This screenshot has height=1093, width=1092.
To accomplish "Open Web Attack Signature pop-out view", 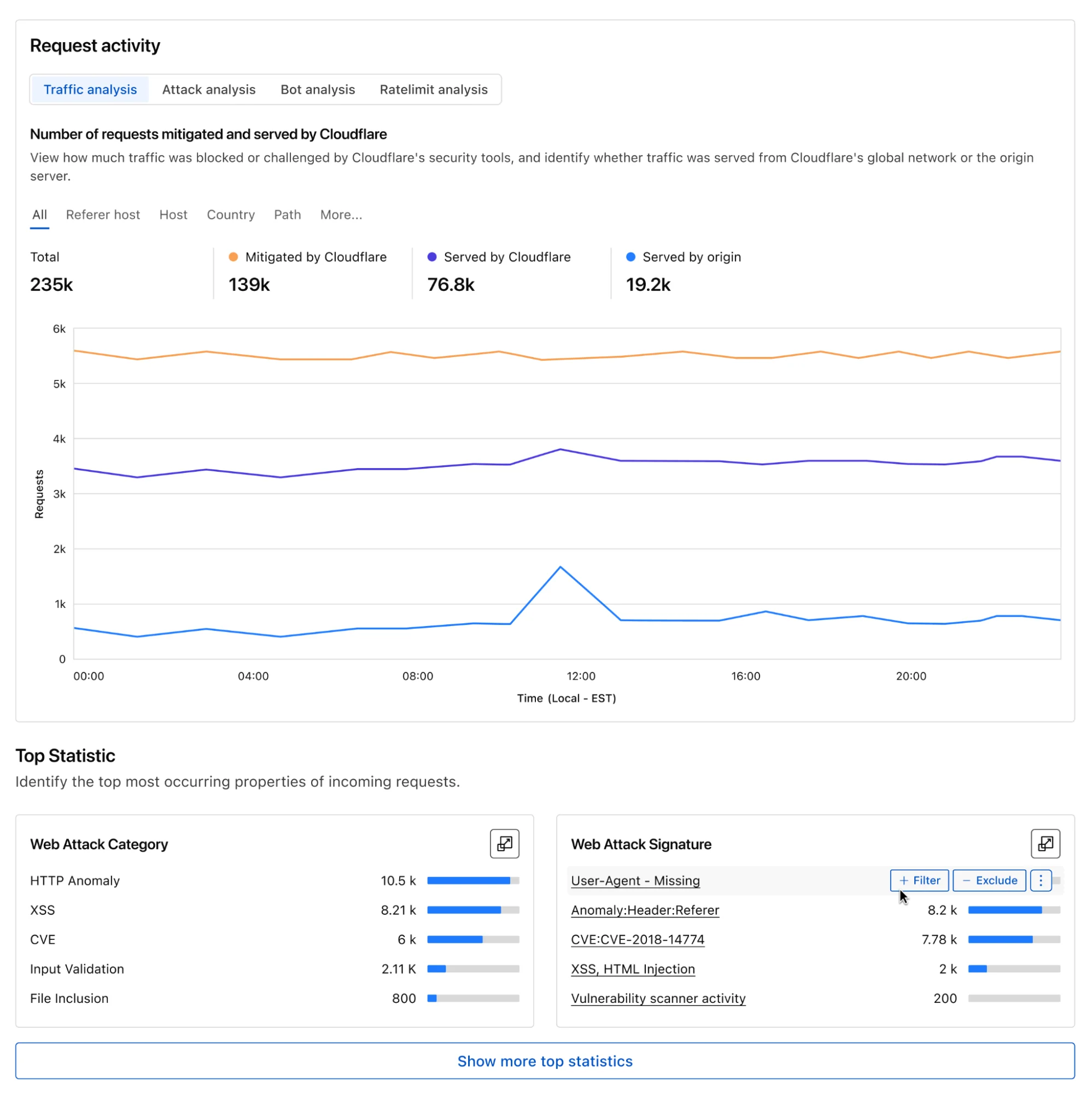I will (1044, 844).
